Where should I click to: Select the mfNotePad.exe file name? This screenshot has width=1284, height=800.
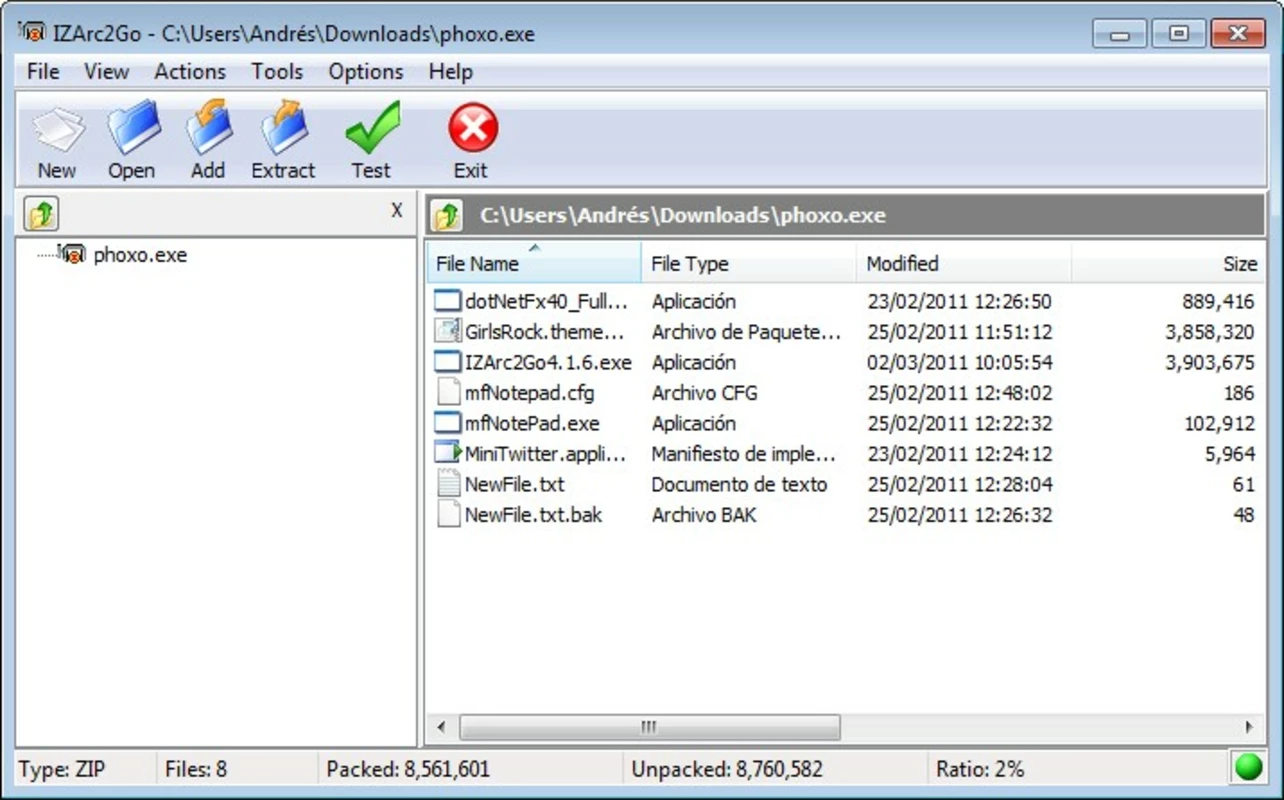tap(532, 423)
